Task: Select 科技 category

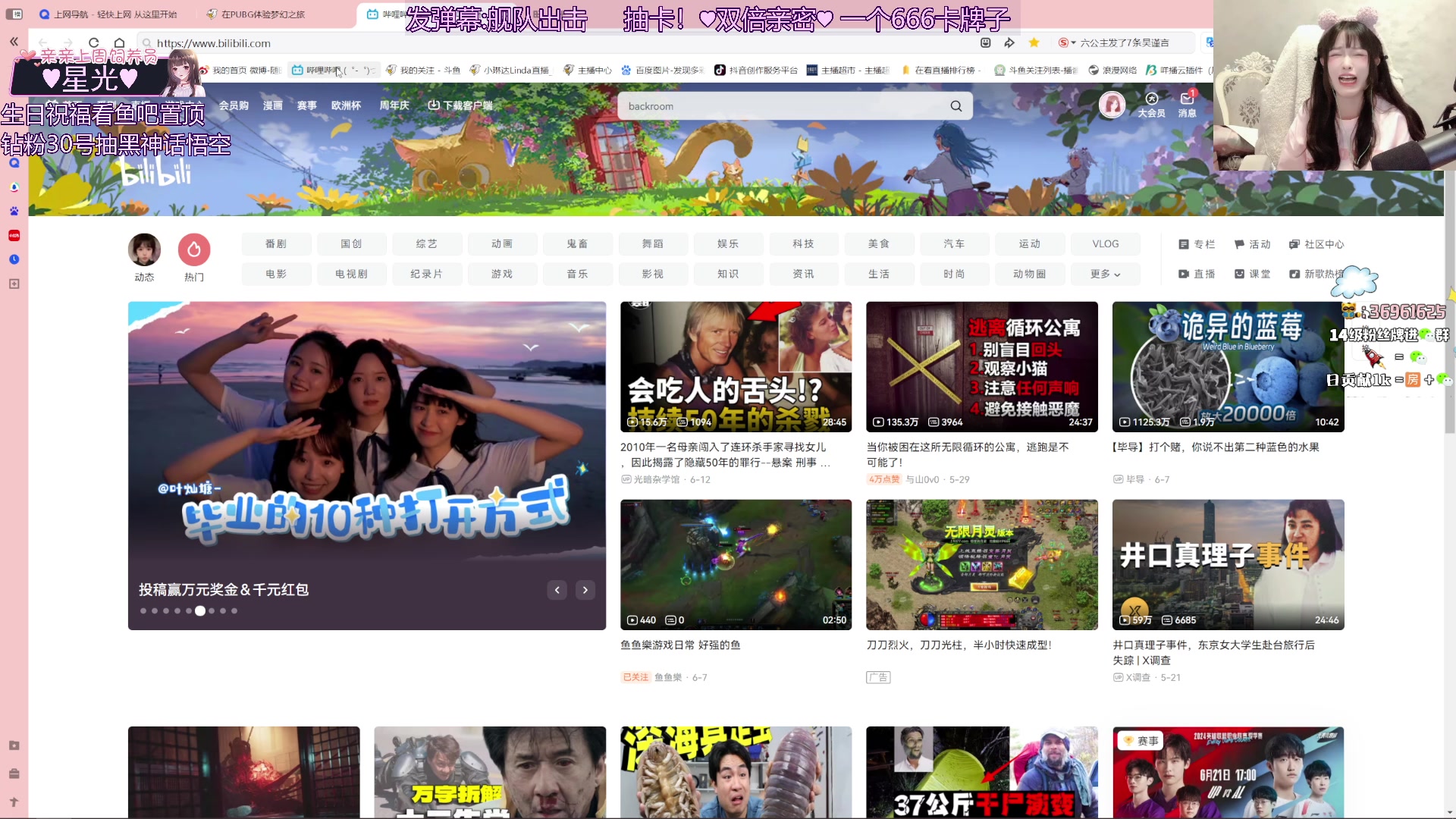Action: point(804,244)
